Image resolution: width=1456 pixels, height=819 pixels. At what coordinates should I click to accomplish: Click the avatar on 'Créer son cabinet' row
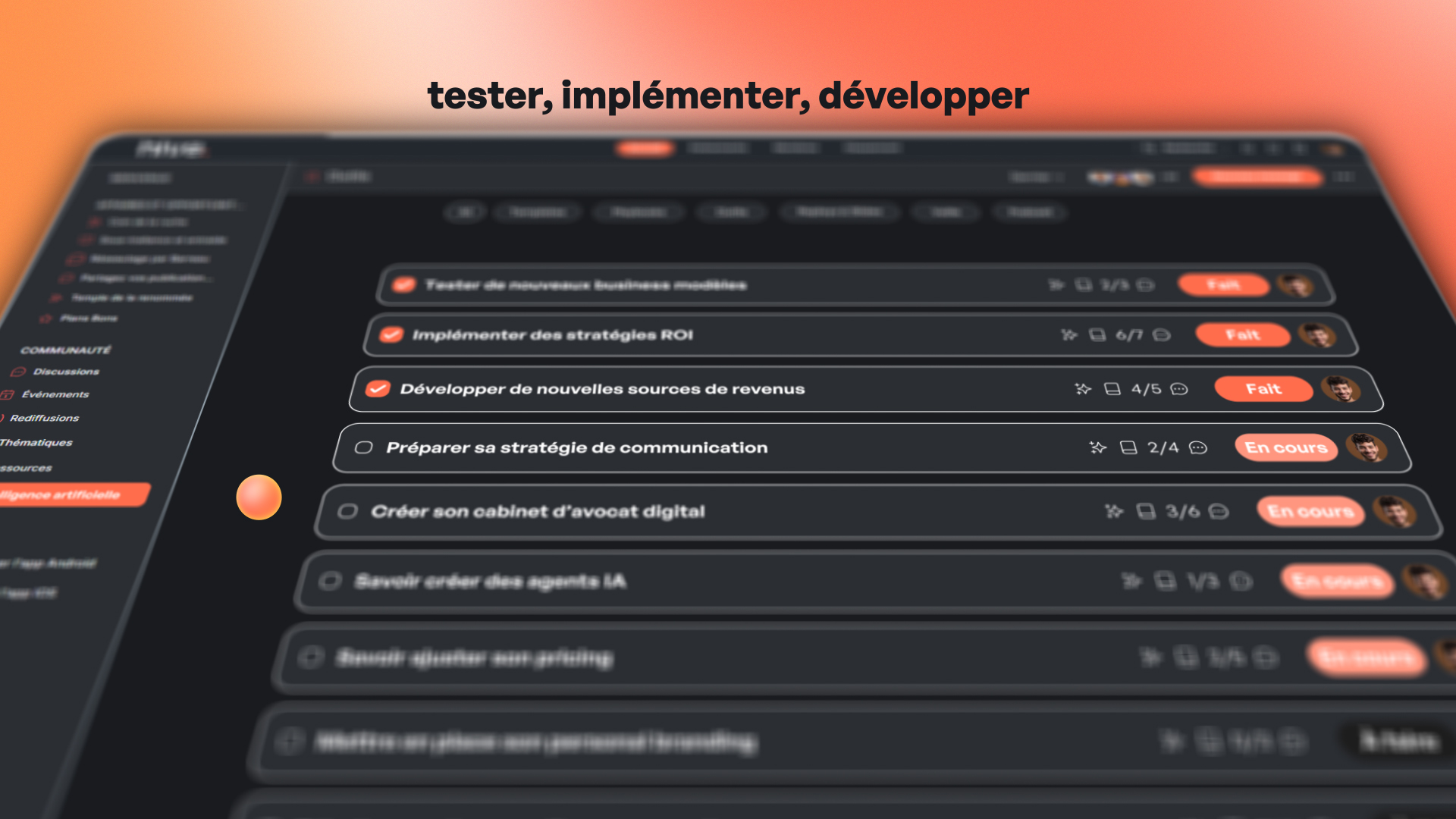[1395, 511]
